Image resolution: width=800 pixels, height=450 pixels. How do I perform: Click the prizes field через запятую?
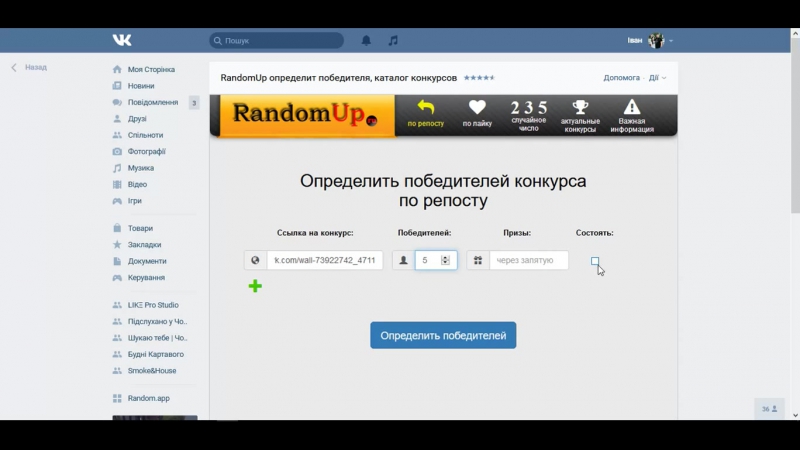click(529, 260)
